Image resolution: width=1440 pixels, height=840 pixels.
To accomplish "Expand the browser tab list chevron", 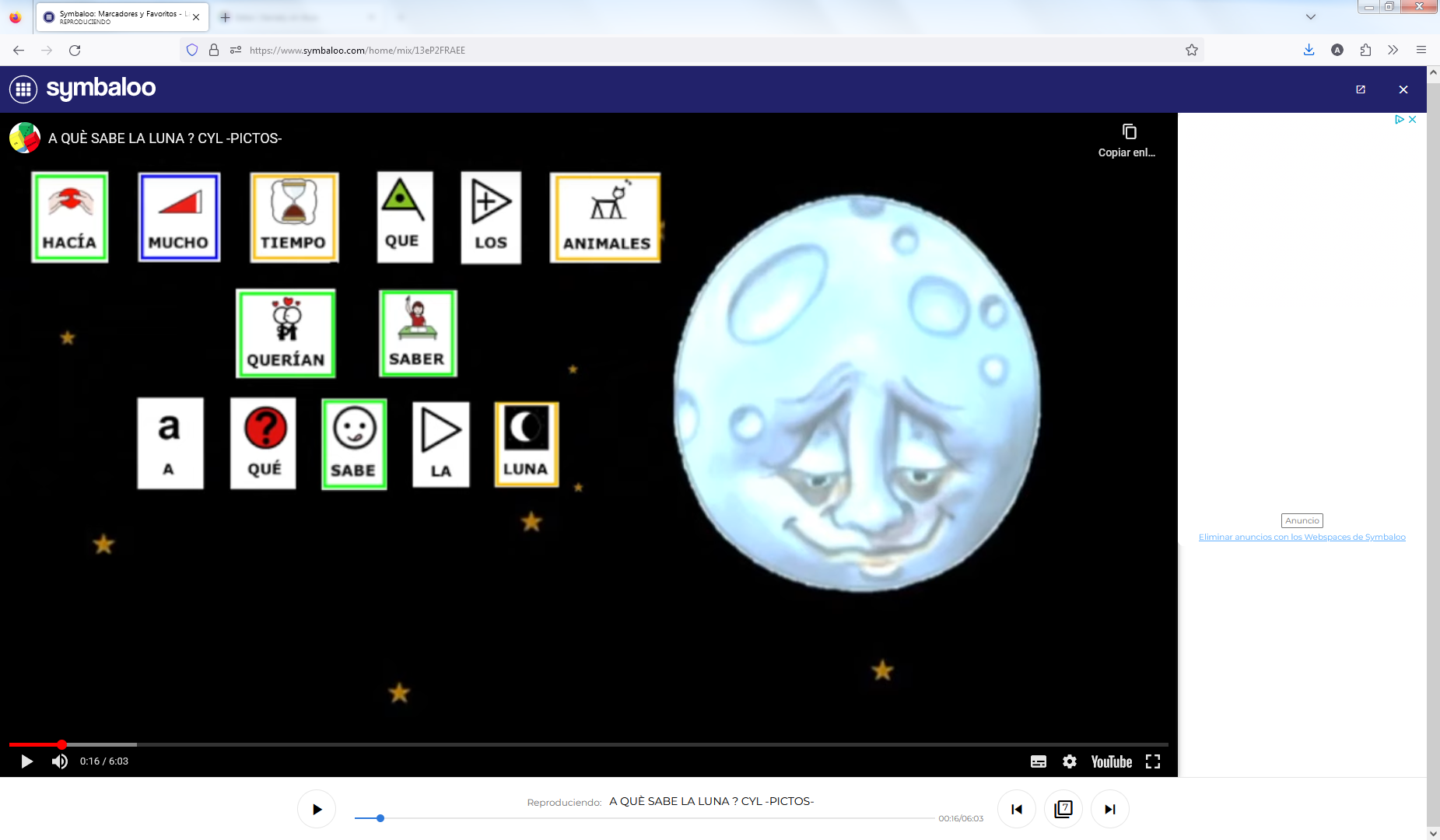I will [x=1310, y=16].
